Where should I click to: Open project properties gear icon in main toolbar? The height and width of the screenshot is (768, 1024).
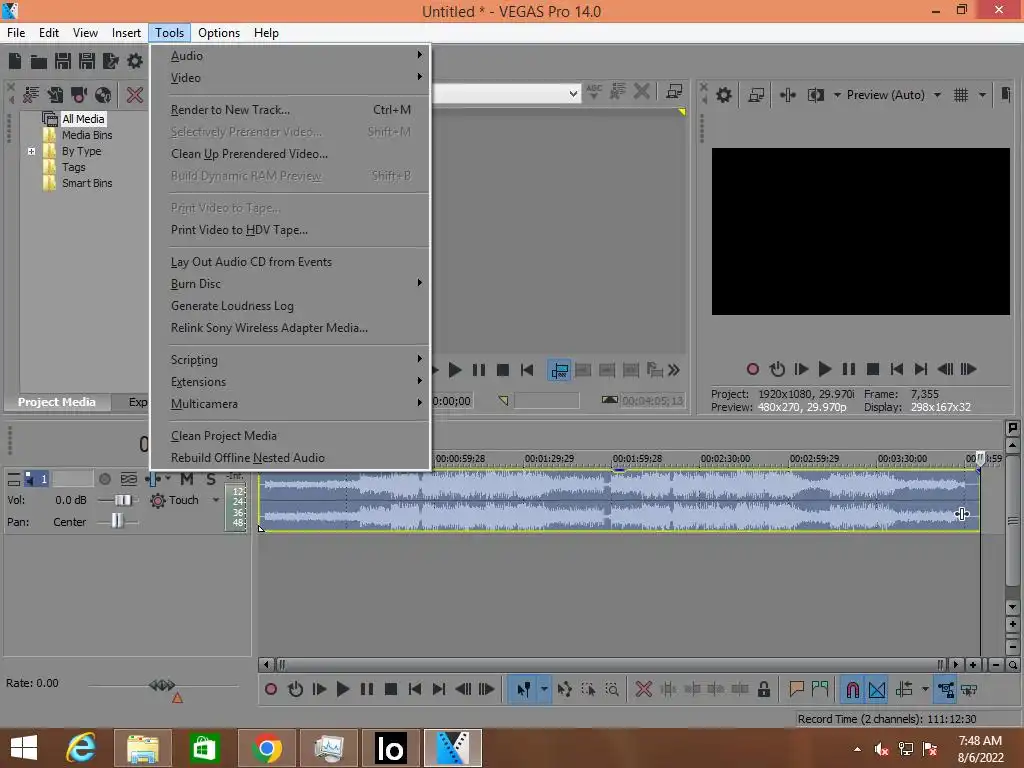coord(135,61)
